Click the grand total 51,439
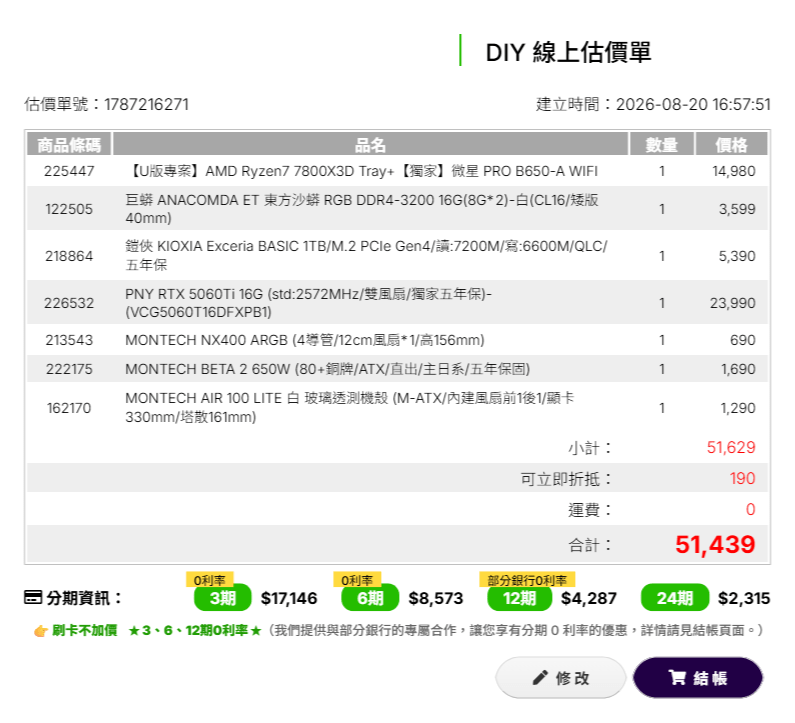The width and height of the screenshot is (795, 723). (x=715, y=545)
